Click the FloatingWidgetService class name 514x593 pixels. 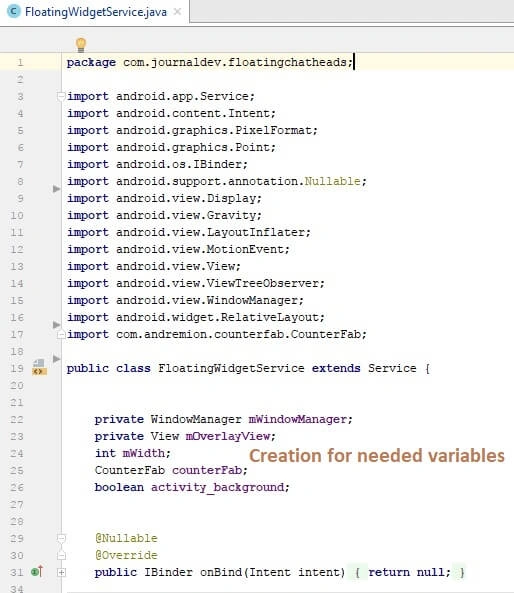pos(231,368)
